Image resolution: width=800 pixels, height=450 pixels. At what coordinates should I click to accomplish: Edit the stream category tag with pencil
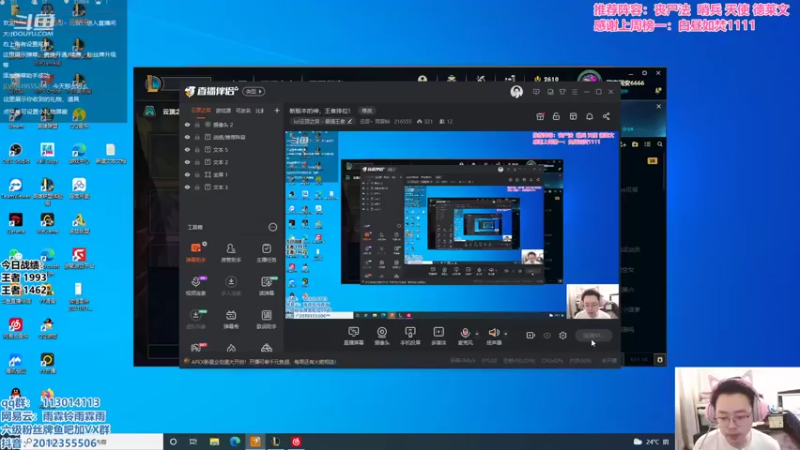tap(349, 121)
